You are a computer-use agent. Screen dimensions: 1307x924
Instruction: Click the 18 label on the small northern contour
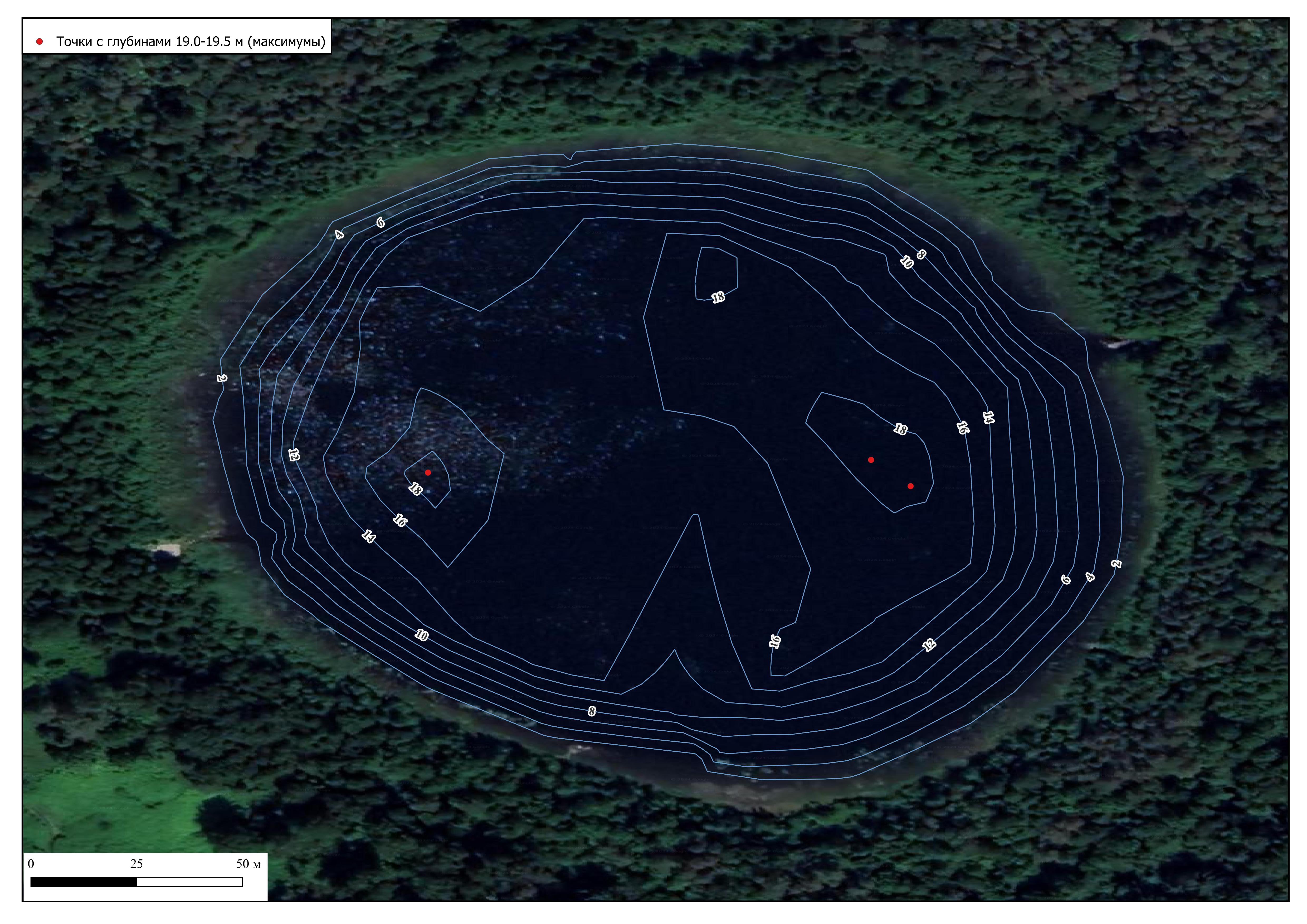pyautogui.click(x=718, y=297)
